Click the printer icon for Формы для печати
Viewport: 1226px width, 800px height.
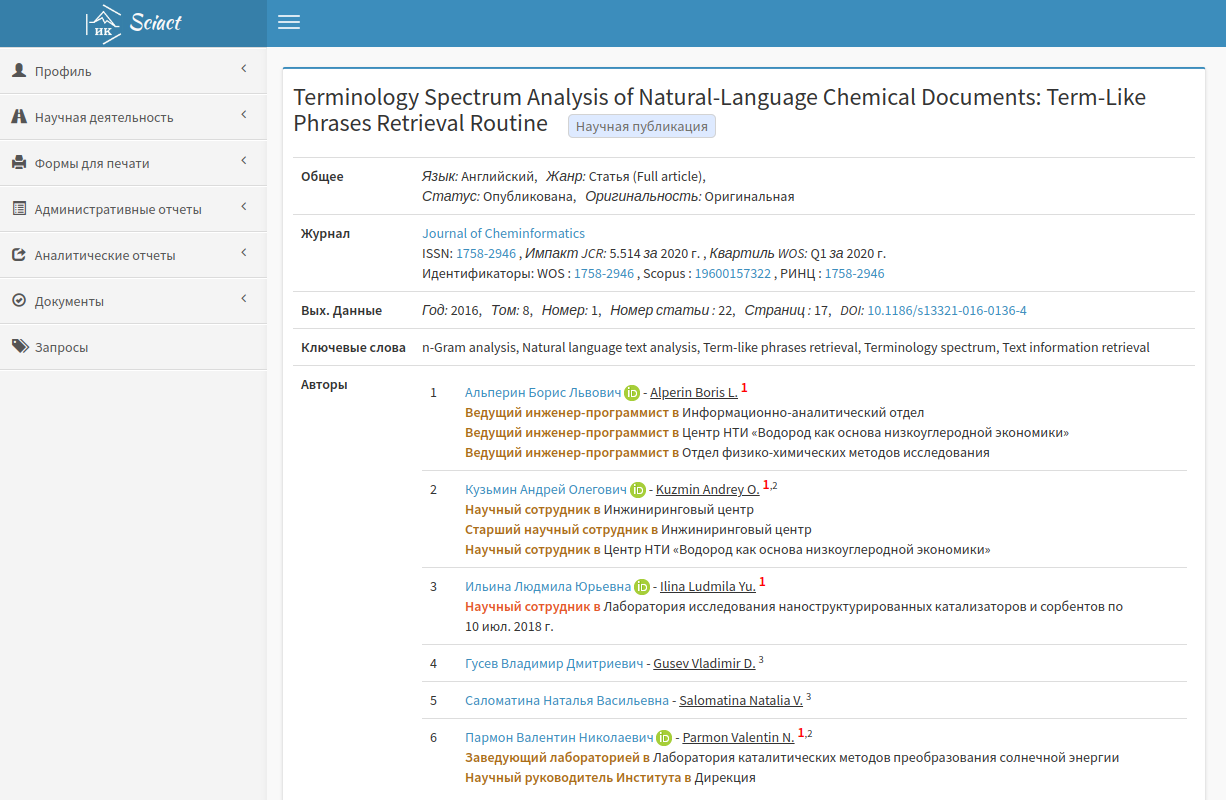[19, 163]
